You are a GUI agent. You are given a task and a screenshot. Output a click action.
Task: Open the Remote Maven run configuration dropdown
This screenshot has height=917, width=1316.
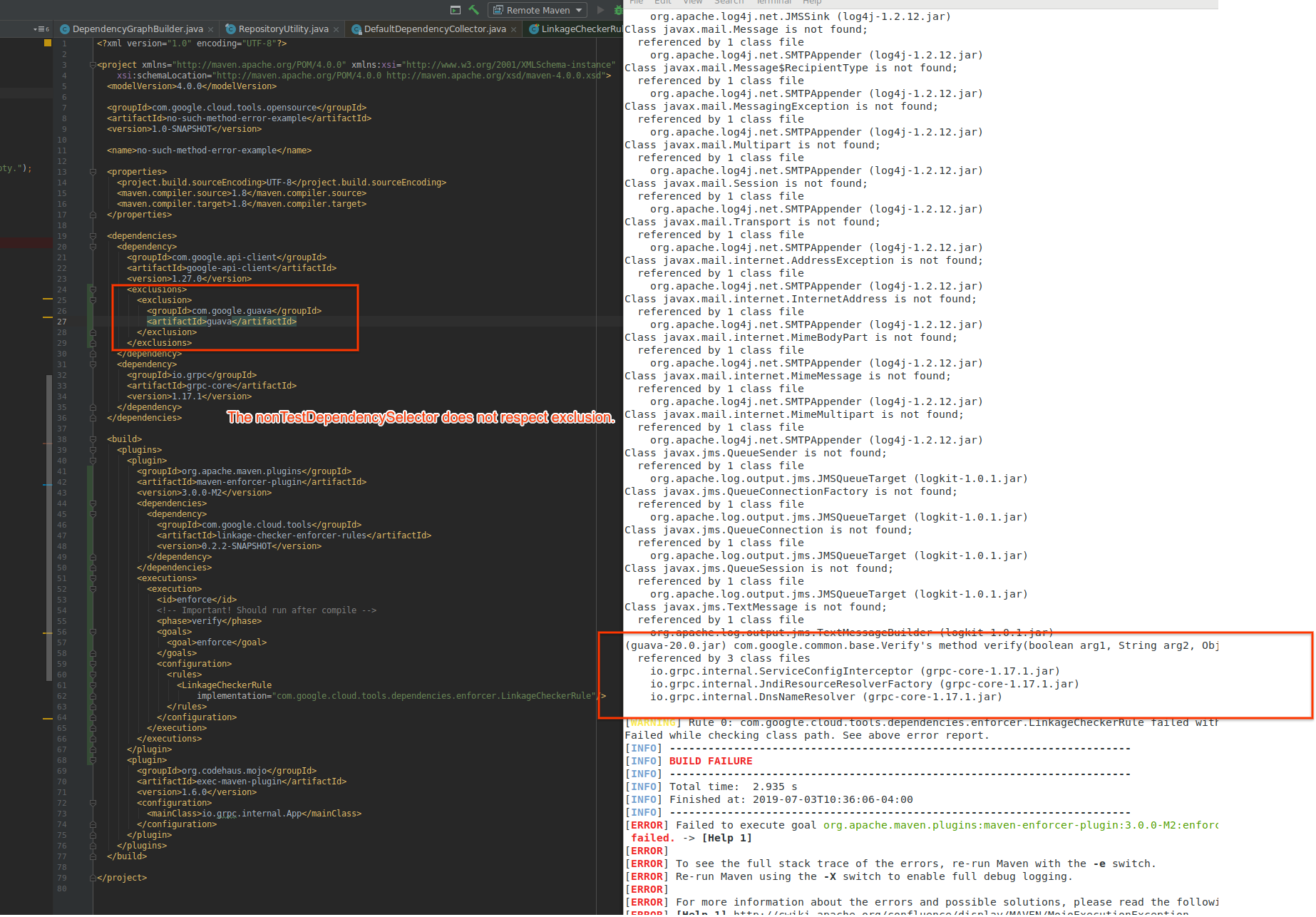(x=577, y=10)
